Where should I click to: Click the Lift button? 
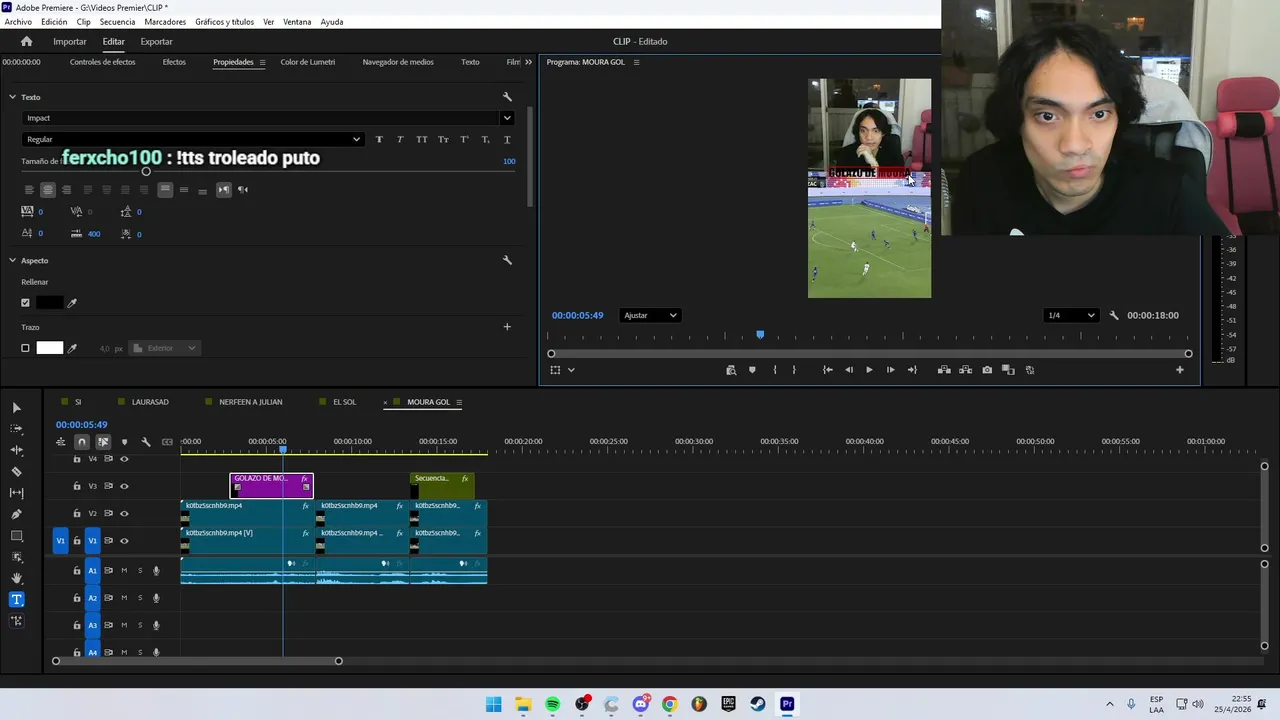point(944,370)
